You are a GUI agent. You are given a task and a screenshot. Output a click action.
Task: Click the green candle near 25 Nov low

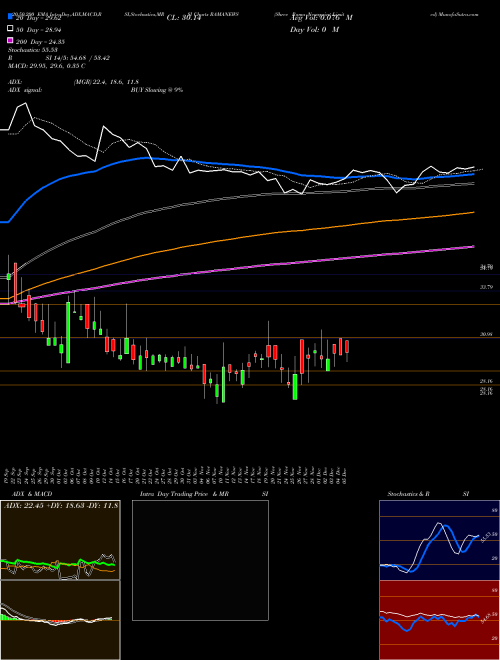295,386
